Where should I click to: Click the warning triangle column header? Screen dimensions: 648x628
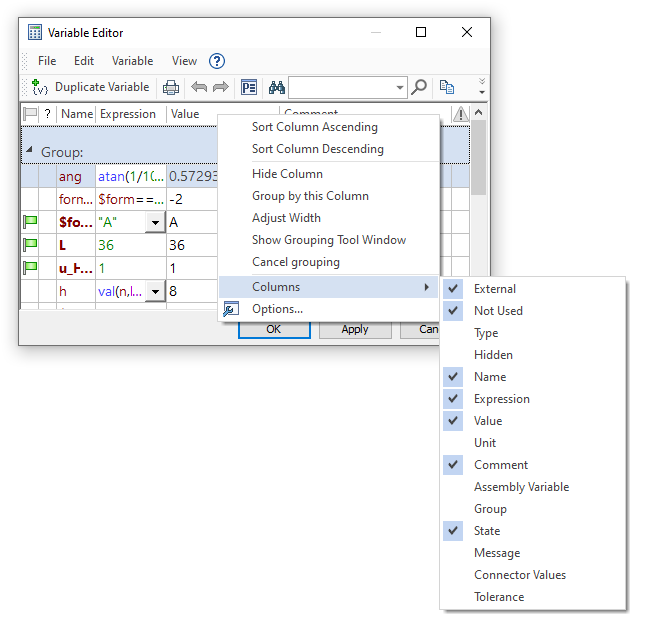[460, 114]
